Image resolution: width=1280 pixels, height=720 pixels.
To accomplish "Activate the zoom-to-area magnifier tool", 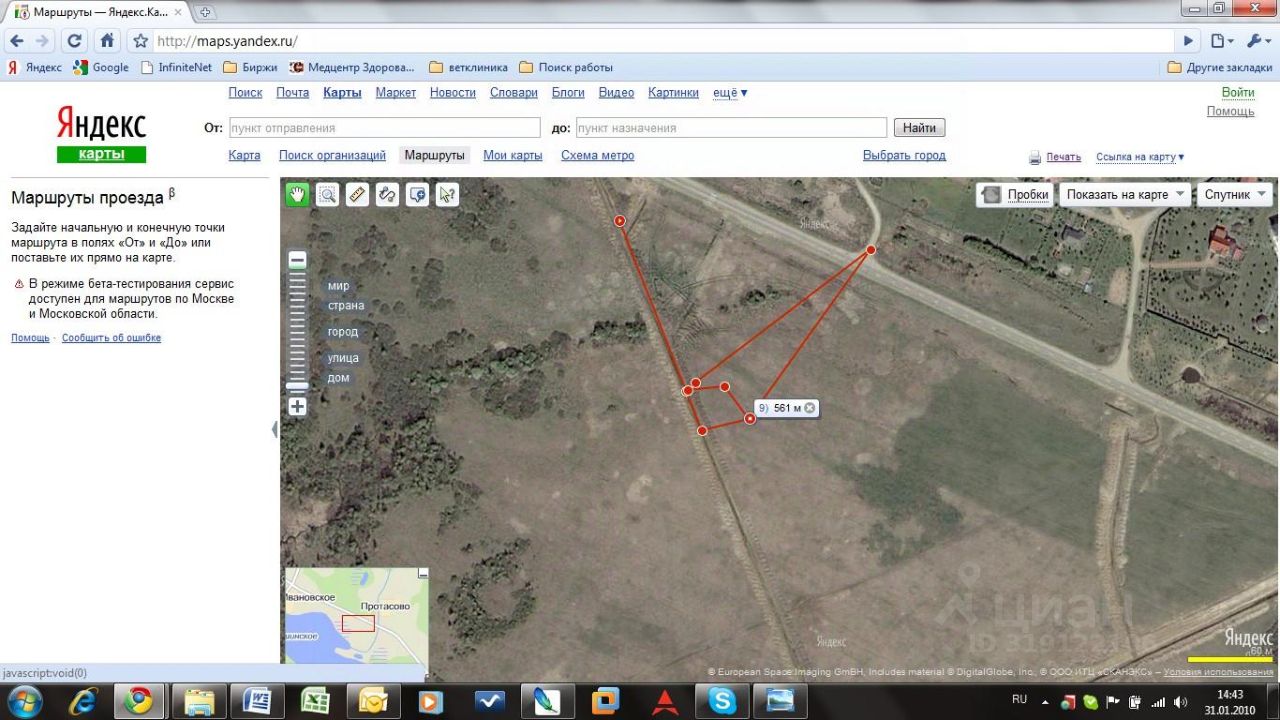I will 327,195.
